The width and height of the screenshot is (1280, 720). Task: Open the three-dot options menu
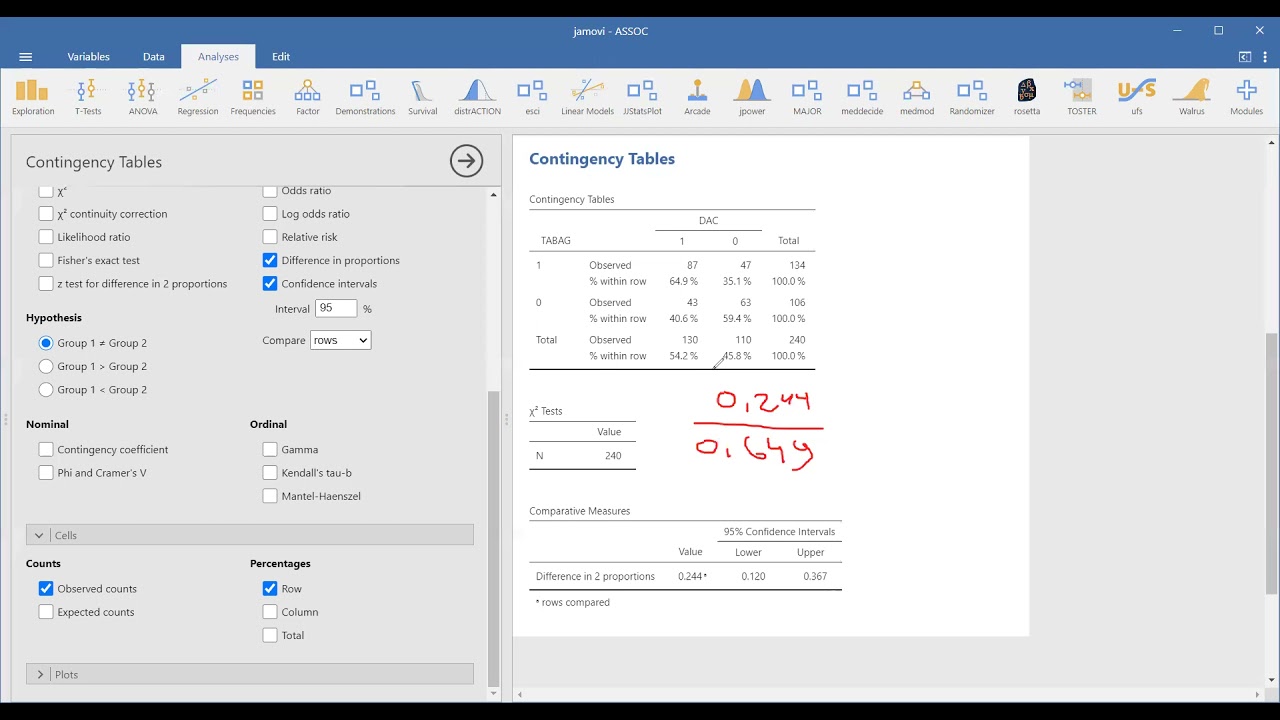(x=1266, y=57)
